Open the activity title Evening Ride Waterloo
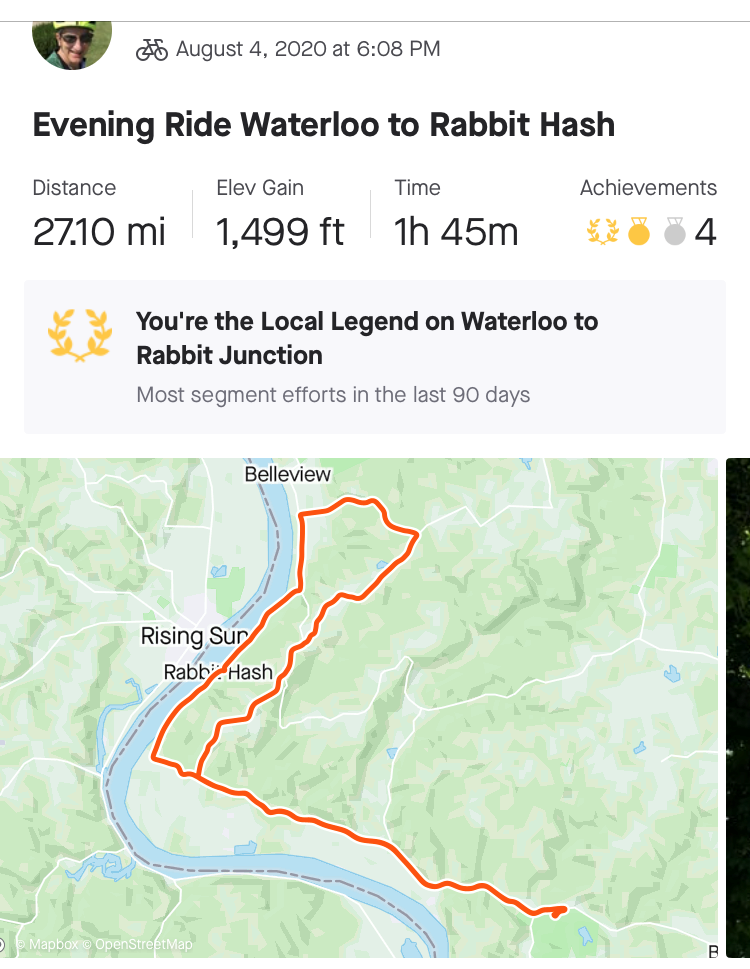 323,125
